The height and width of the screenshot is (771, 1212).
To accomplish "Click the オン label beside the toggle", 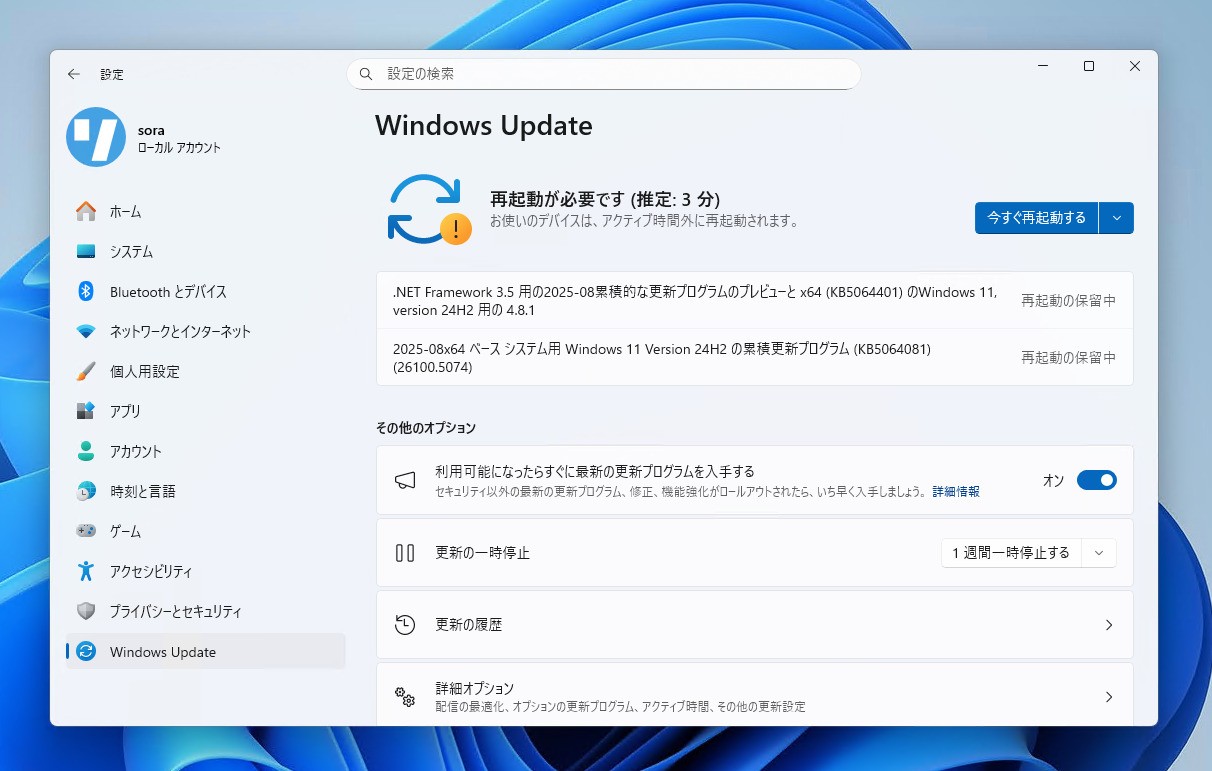I will coord(1053,481).
